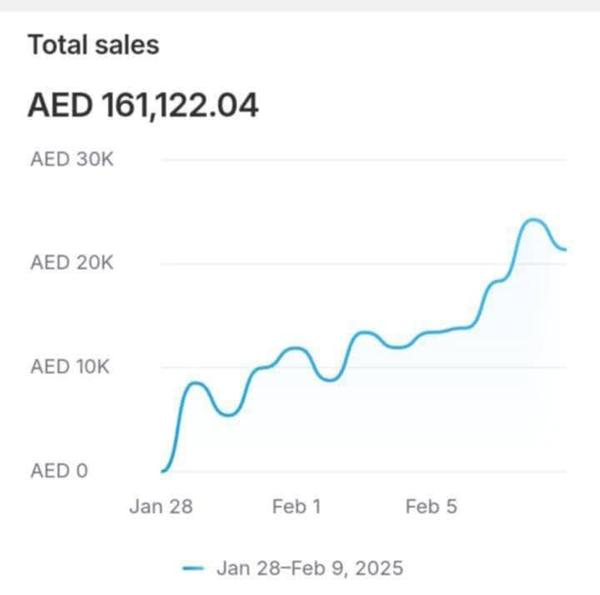This screenshot has height=595, width=600.
Task: Click the first small peak after Jan 28
Action: click(x=194, y=383)
